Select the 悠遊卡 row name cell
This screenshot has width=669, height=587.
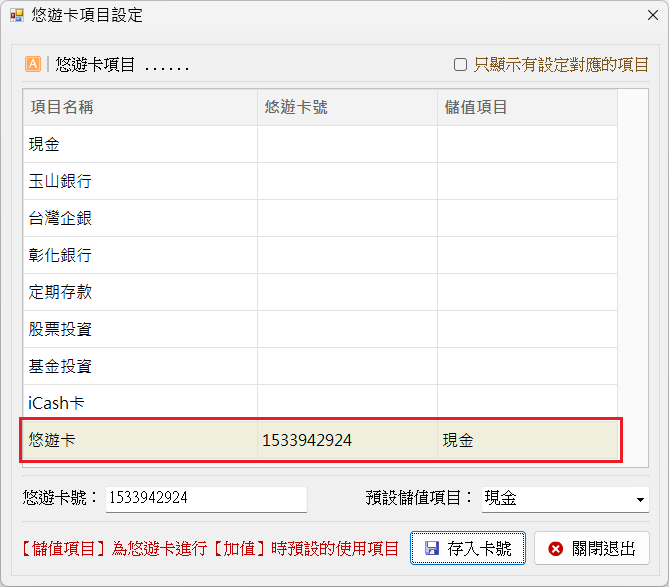[140, 440]
